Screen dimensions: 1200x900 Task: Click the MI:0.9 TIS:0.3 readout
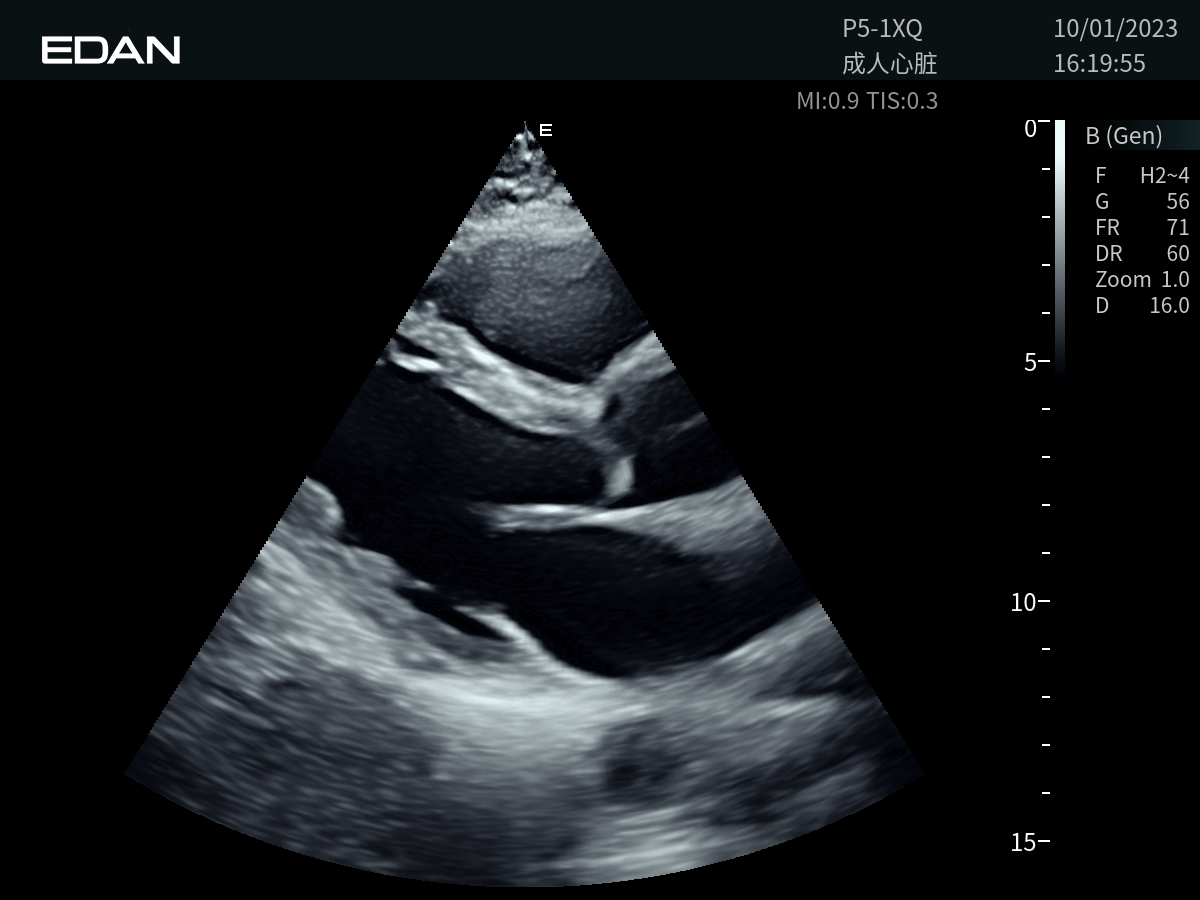[867, 100]
